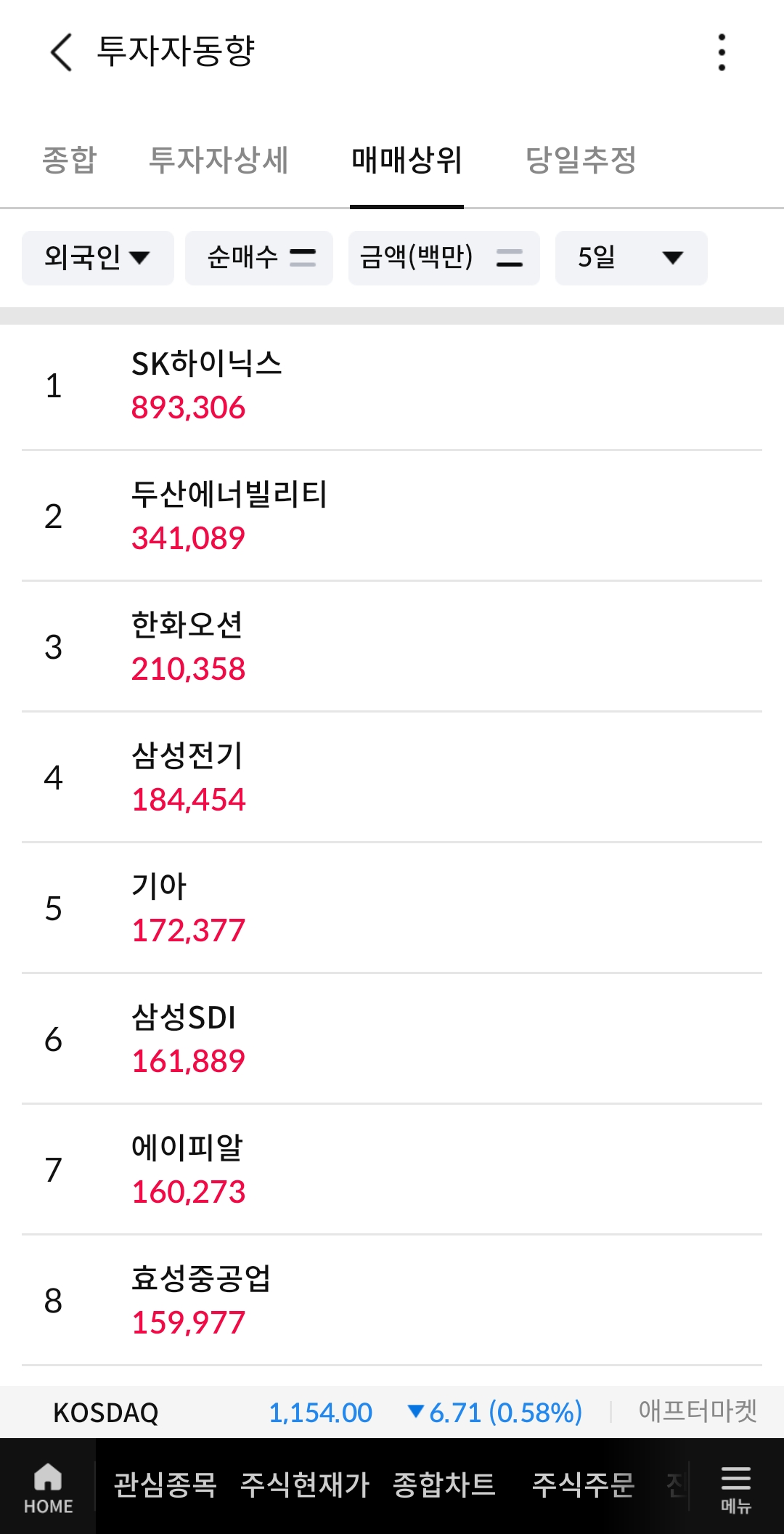Tap the back arrow icon
Screen dimensions: 784x1534
tap(62, 52)
